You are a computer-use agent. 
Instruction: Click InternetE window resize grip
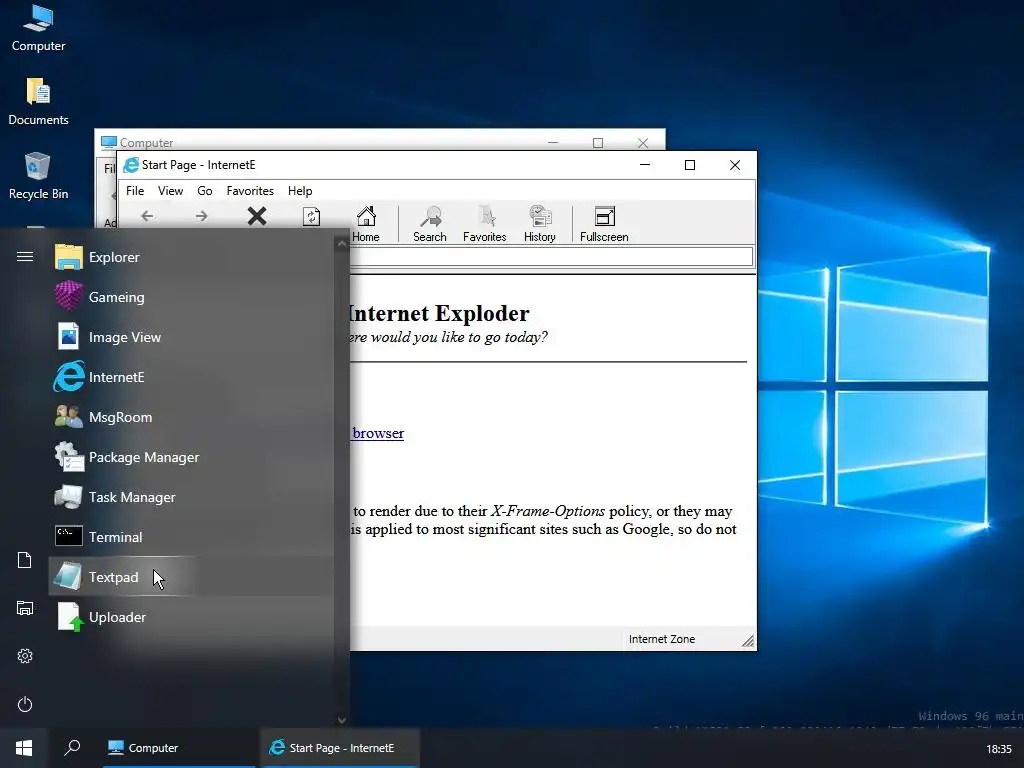[x=748, y=641]
